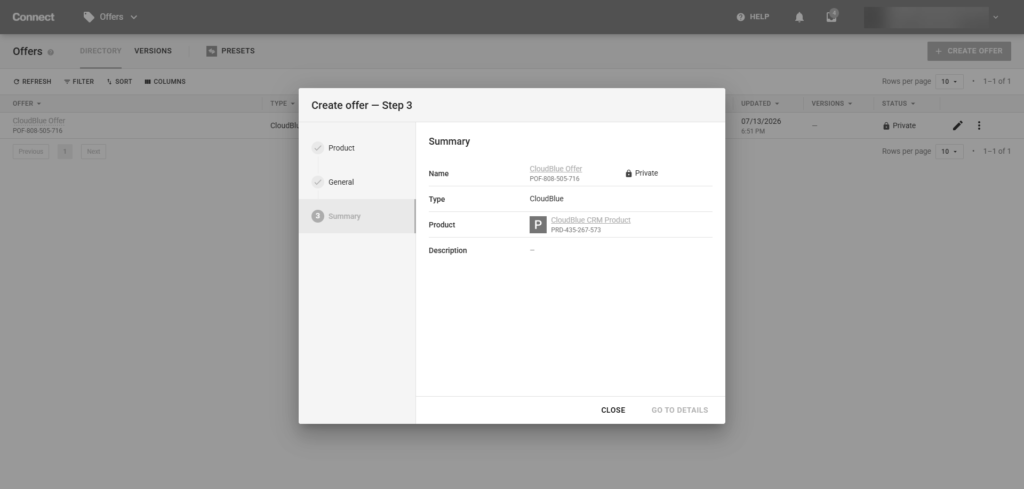Image resolution: width=1024 pixels, height=489 pixels.
Task: Open the notifications bell
Action: pyautogui.click(x=799, y=17)
